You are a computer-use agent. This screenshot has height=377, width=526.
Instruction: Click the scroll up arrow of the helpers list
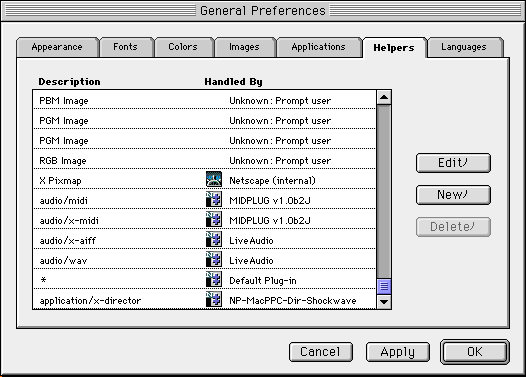[x=384, y=98]
